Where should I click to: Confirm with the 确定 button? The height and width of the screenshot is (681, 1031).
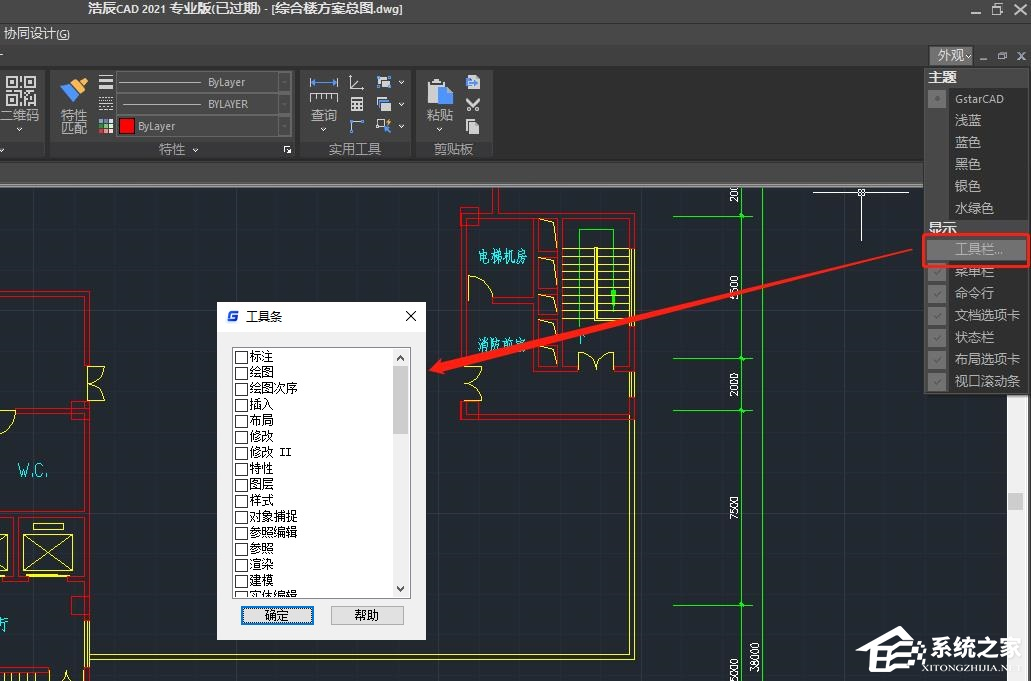pos(277,615)
